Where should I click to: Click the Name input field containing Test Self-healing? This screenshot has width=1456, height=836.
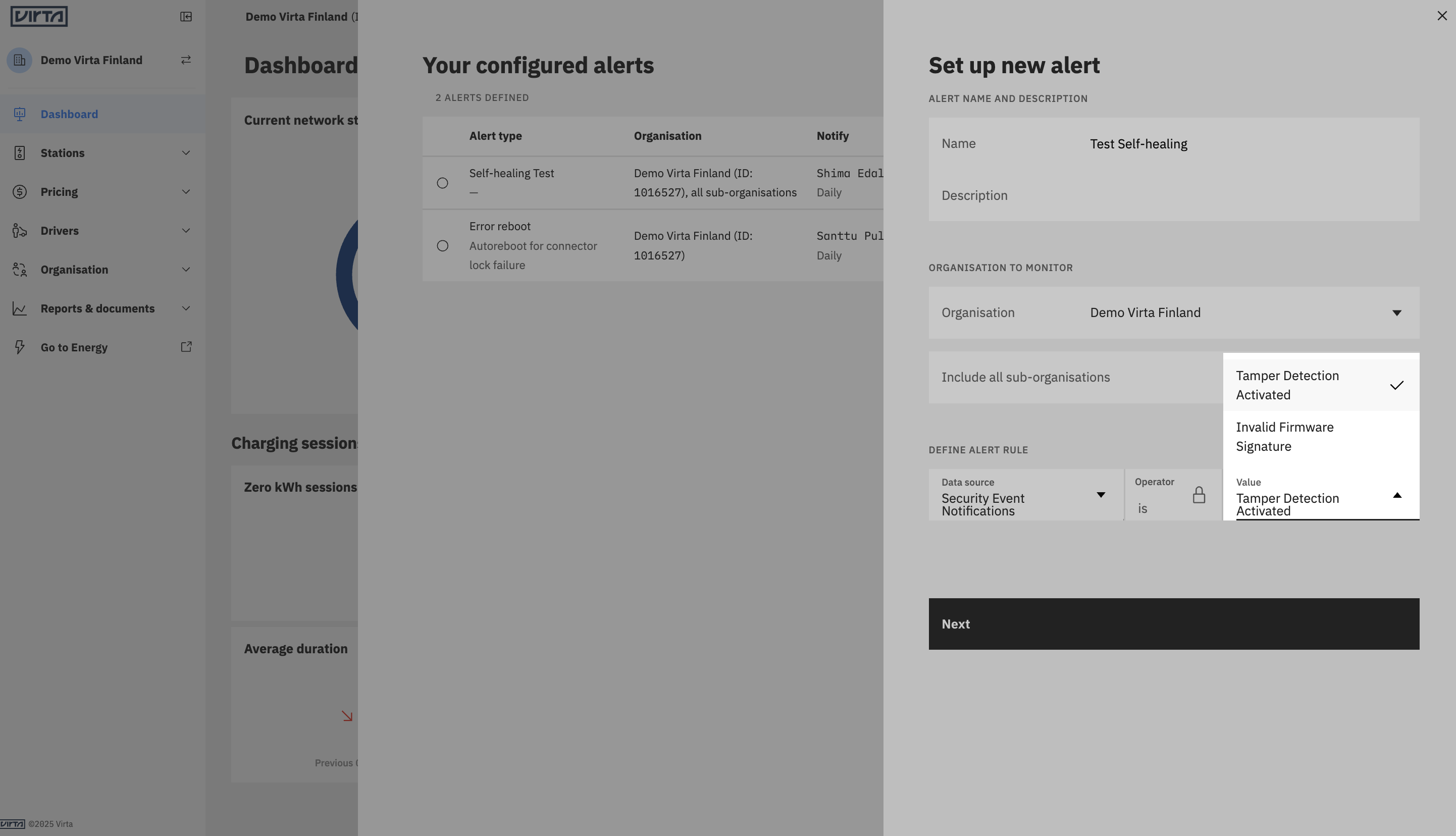pos(1173,143)
